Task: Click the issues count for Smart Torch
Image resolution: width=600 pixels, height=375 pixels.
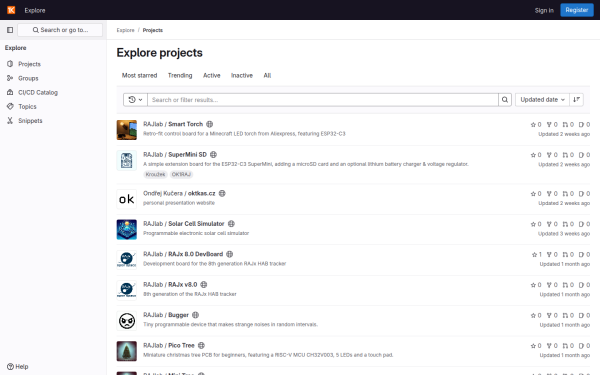Action: click(x=584, y=124)
